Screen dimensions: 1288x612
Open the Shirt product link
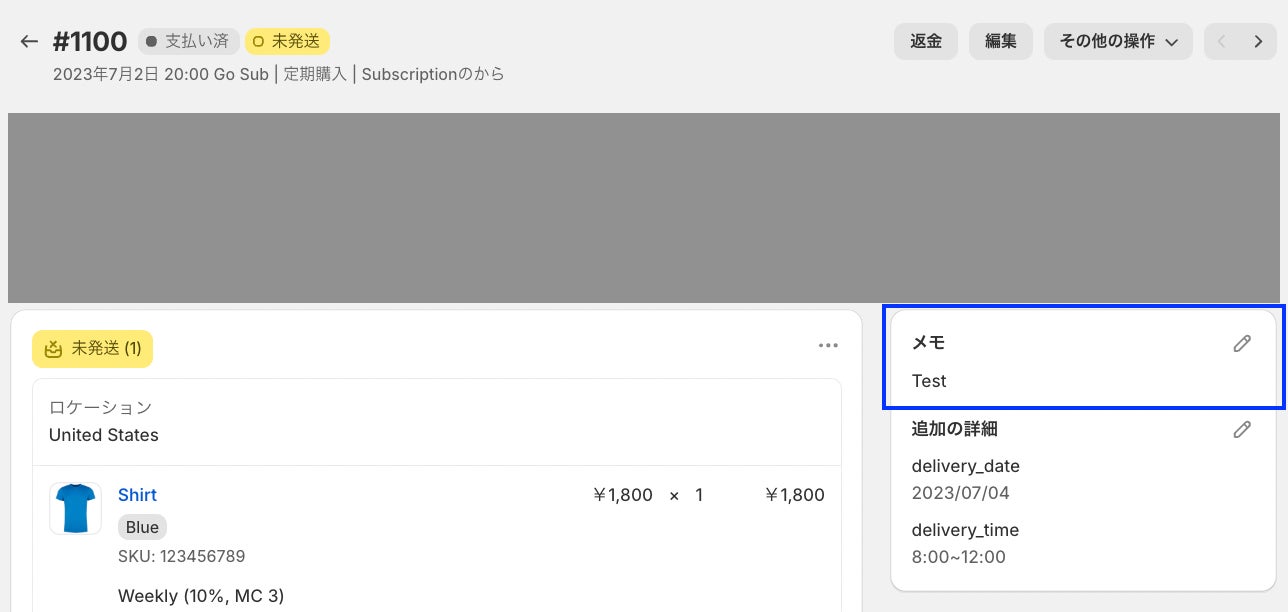[137, 495]
